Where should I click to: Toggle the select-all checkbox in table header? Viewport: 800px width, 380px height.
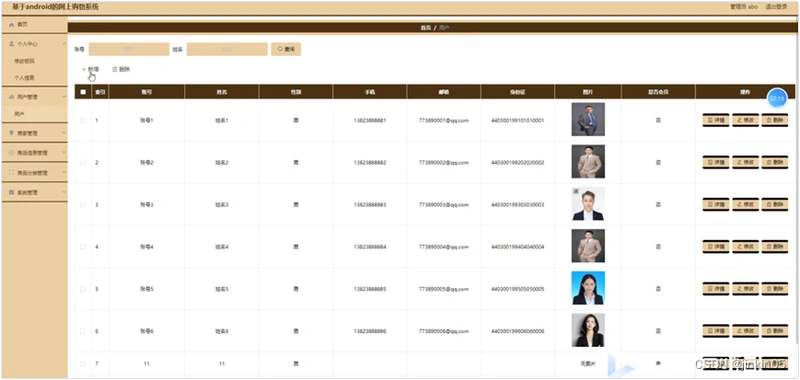tap(83, 92)
